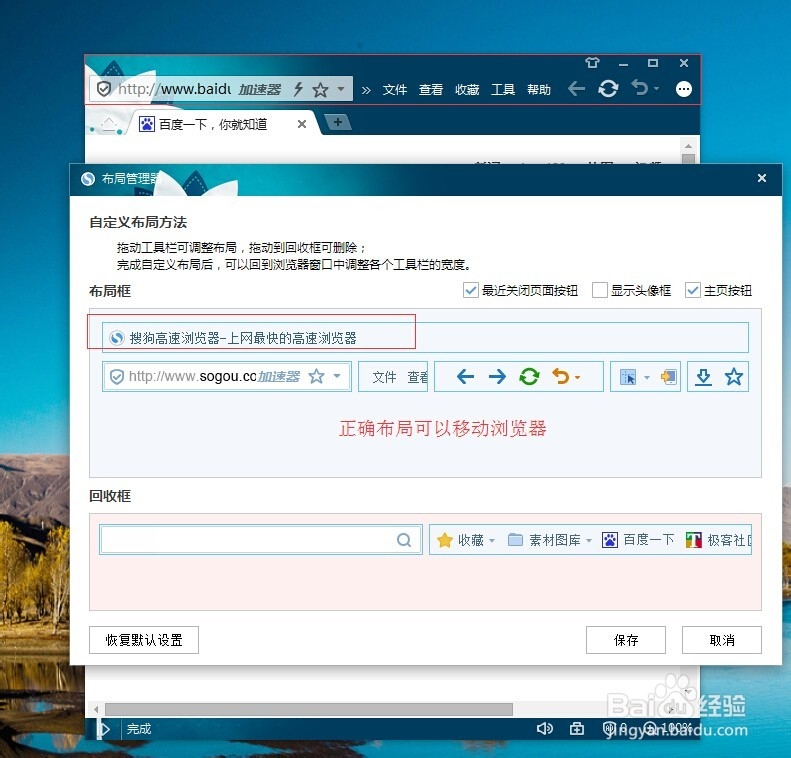Click the 保存 button
791x758 pixels.
626,640
